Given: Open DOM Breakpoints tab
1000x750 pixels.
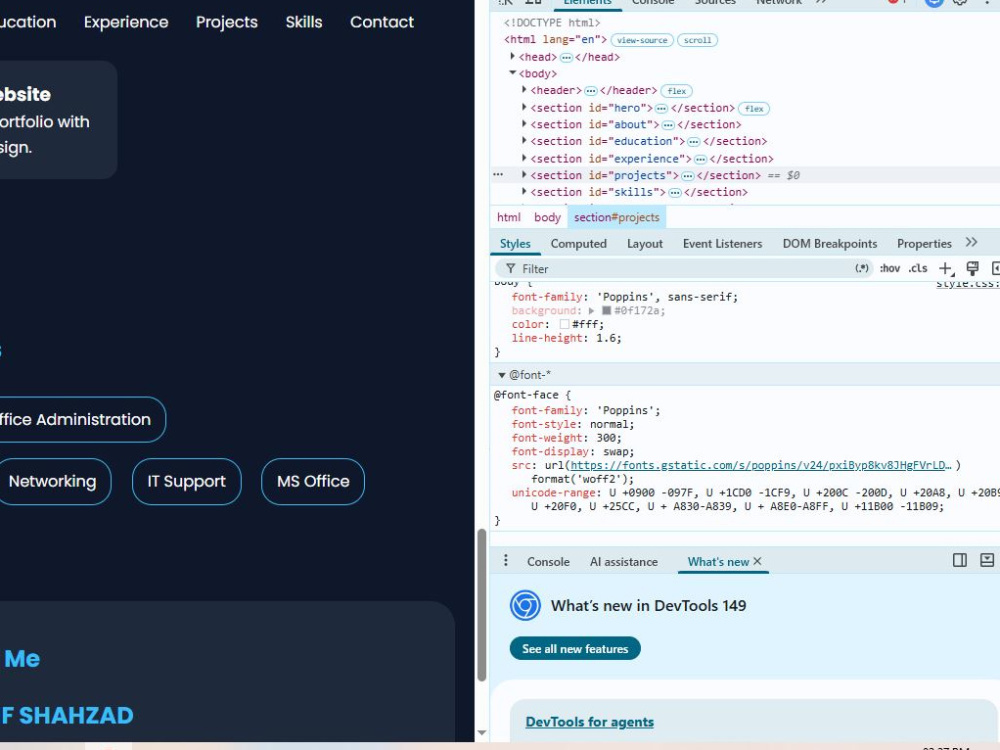Looking at the screenshot, I should click(830, 244).
